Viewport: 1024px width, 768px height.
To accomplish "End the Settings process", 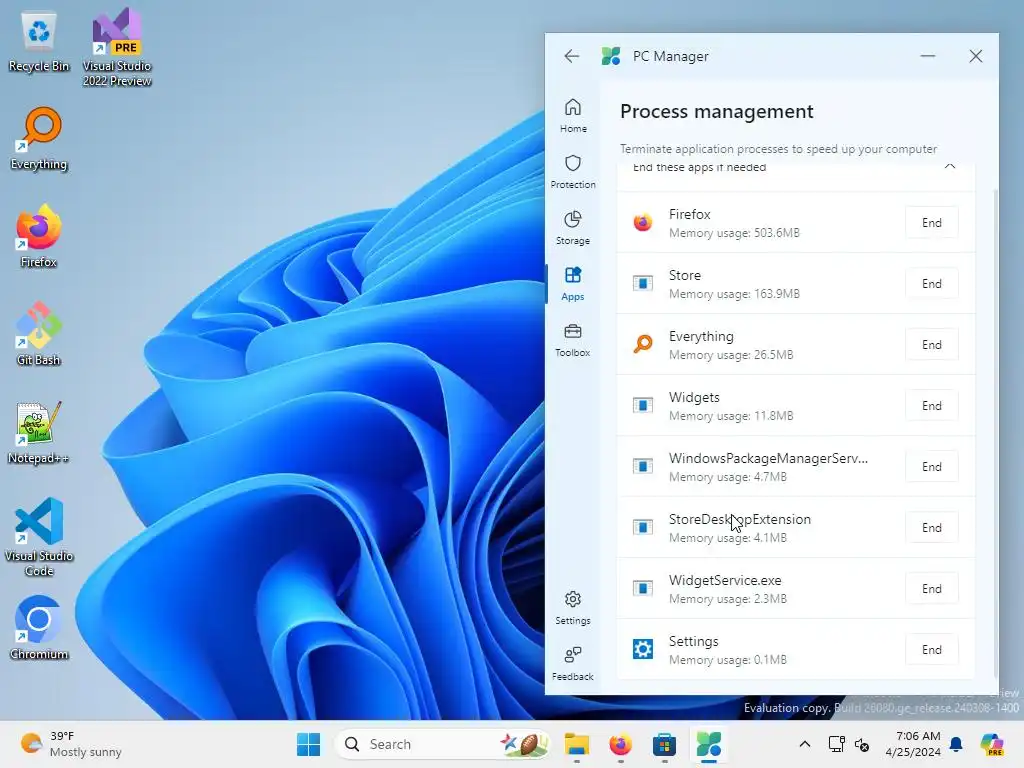I will [x=931, y=650].
